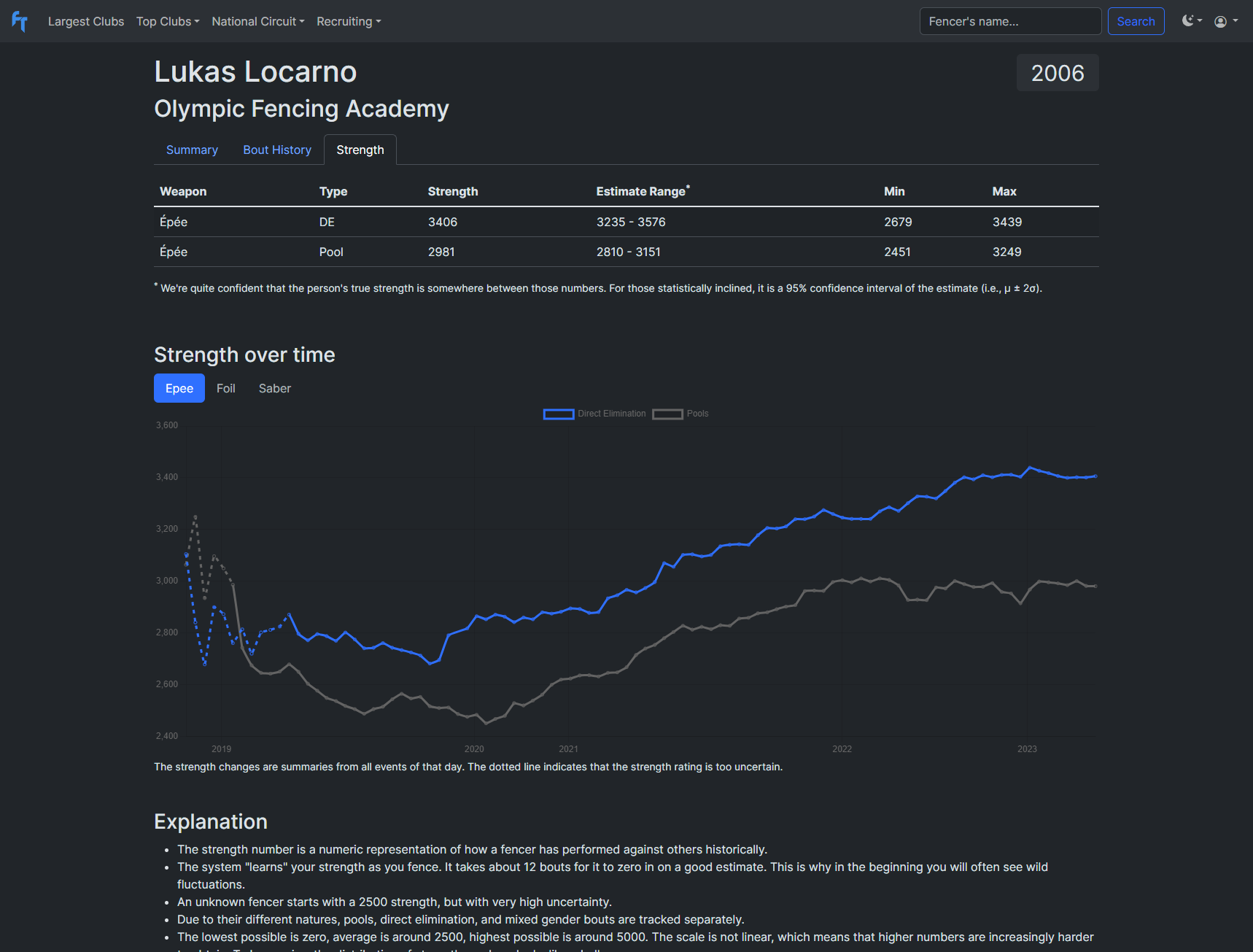Screen dimensions: 1253x952
Task: Switch to the Summary tab
Action: pyautogui.click(x=192, y=150)
